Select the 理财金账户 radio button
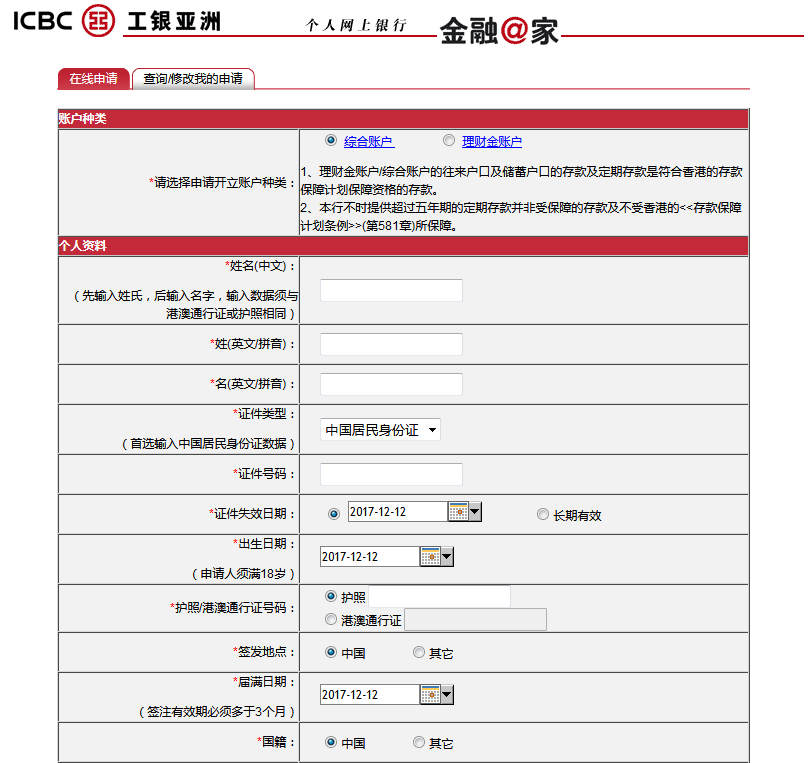 pos(449,140)
